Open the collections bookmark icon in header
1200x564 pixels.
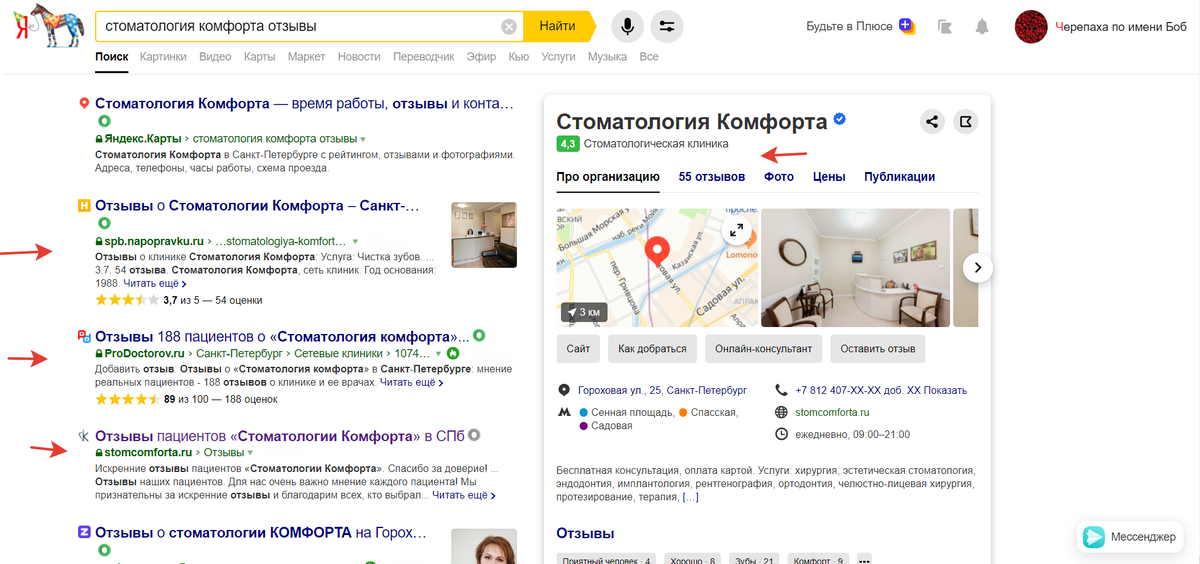[x=945, y=27]
